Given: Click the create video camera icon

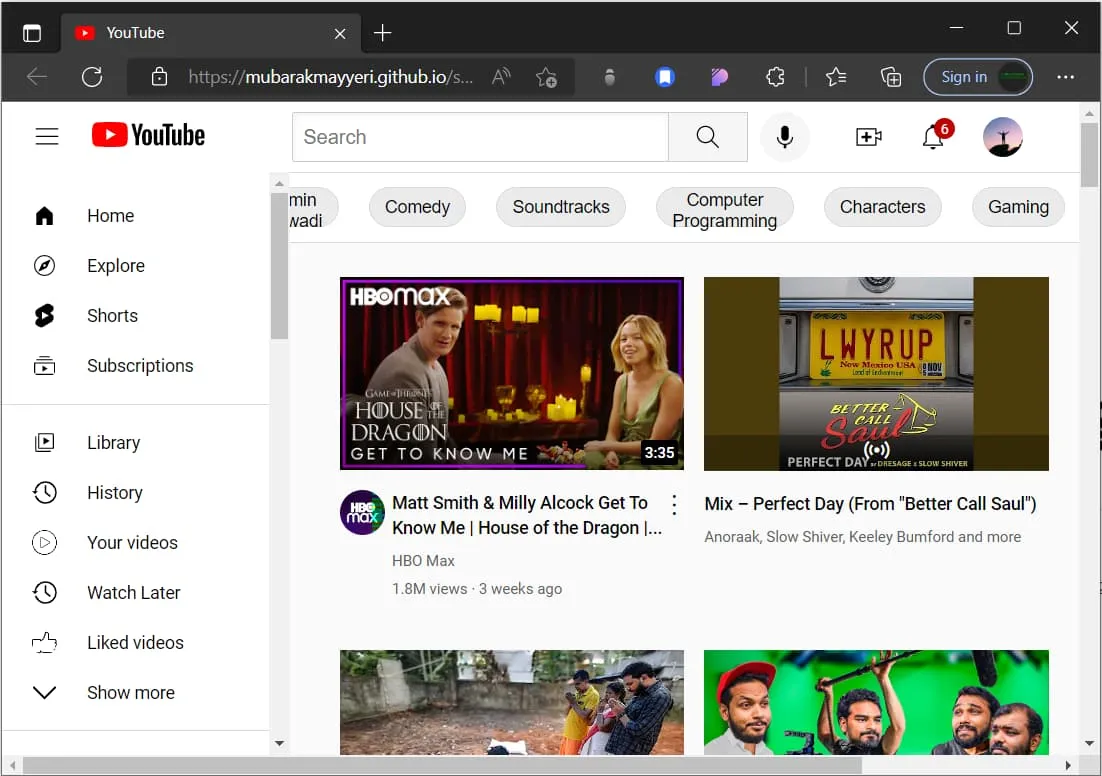Looking at the screenshot, I should (869, 137).
